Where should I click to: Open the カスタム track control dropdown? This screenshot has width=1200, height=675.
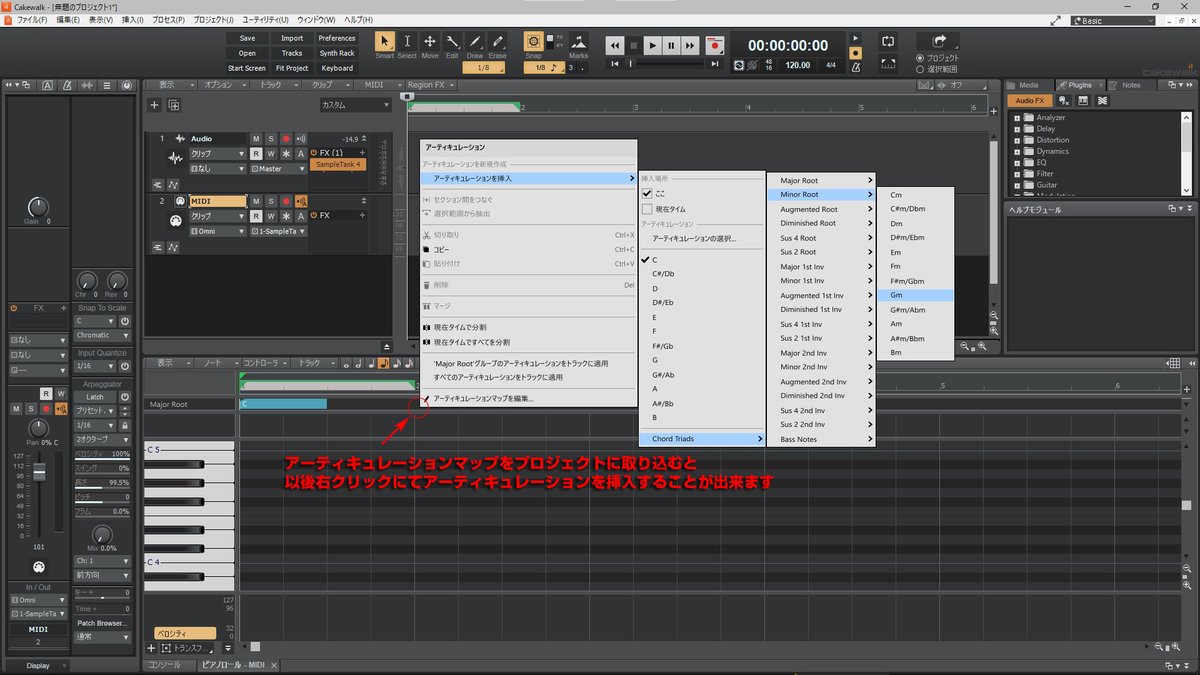coord(355,105)
